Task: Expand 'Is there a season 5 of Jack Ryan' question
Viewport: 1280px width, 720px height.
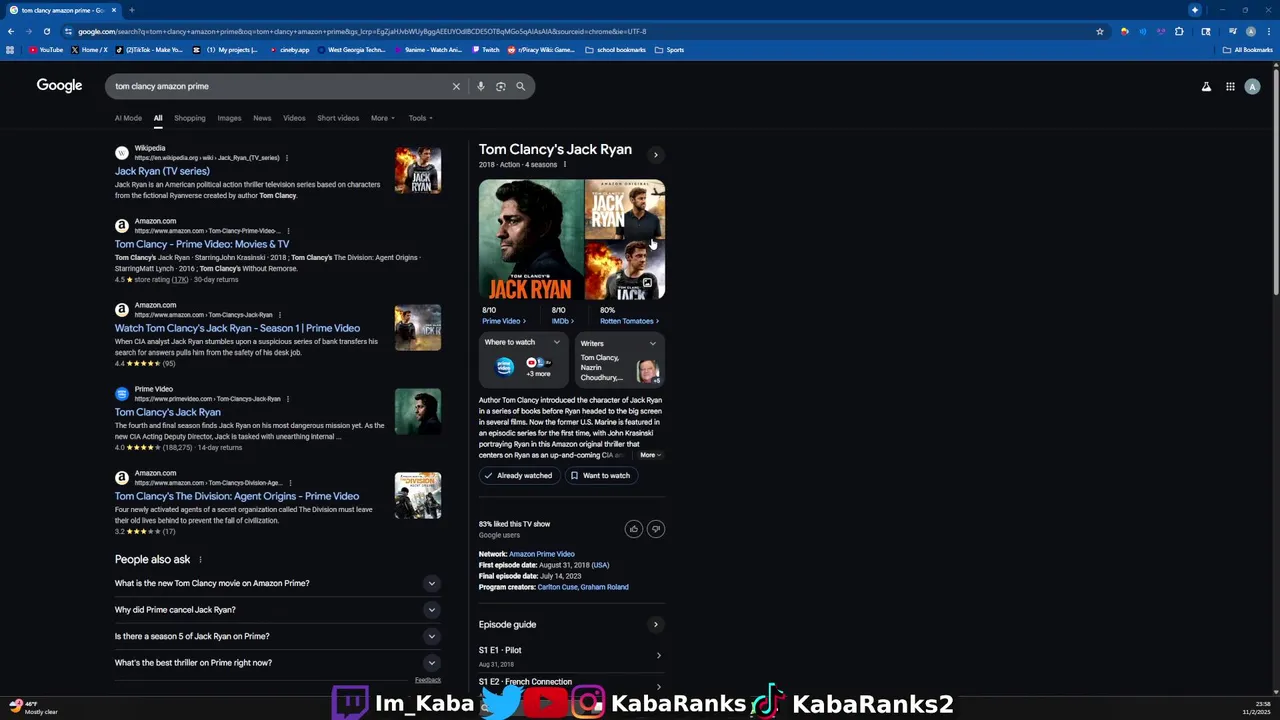Action: tap(277, 636)
